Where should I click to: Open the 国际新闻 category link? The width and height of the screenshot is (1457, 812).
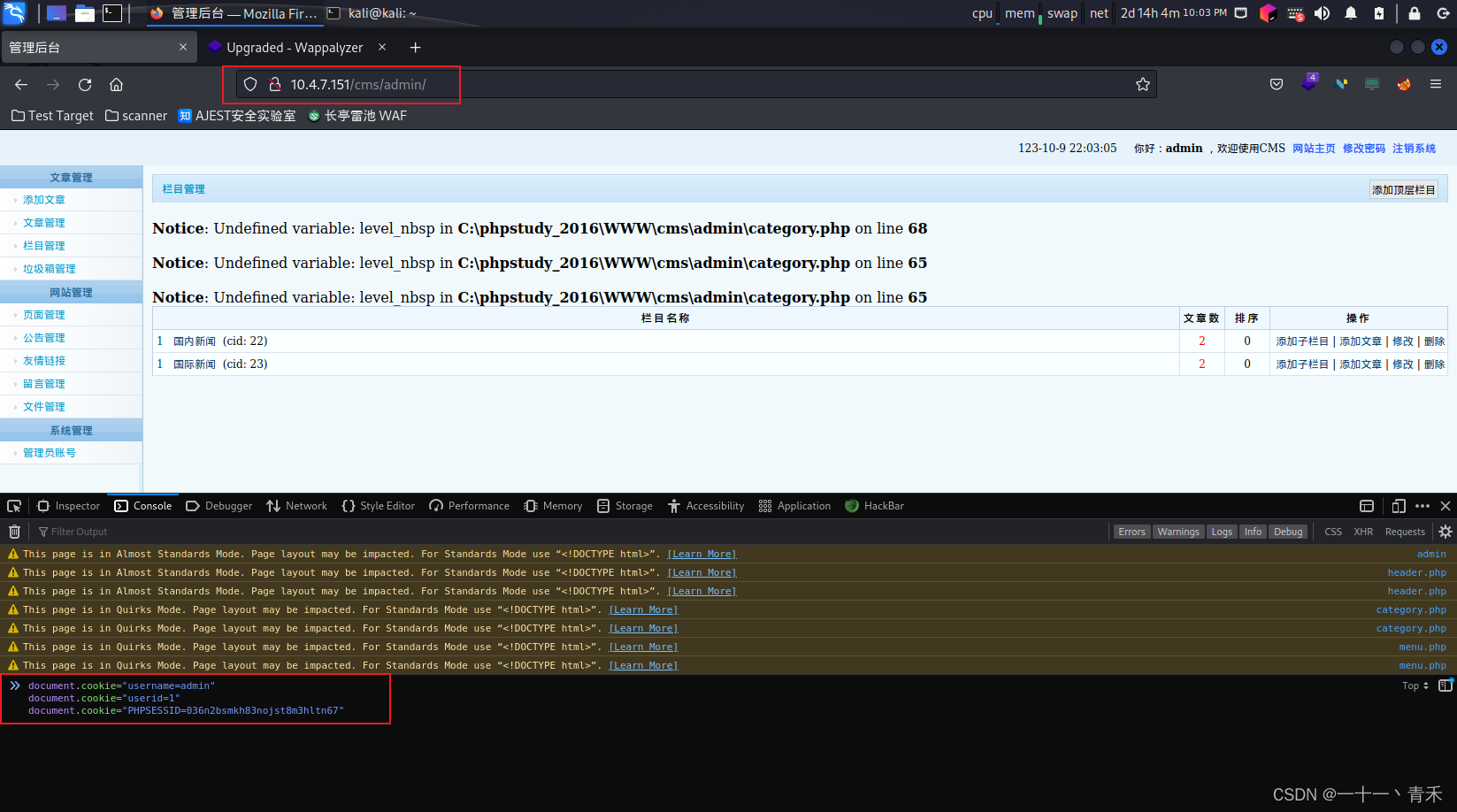[x=195, y=364]
